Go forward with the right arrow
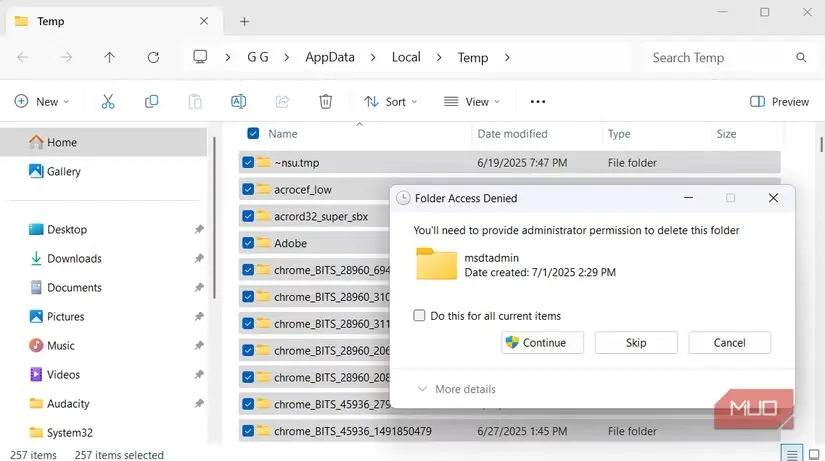This screenshot has width=825, height=461. [x=66, y=57]
